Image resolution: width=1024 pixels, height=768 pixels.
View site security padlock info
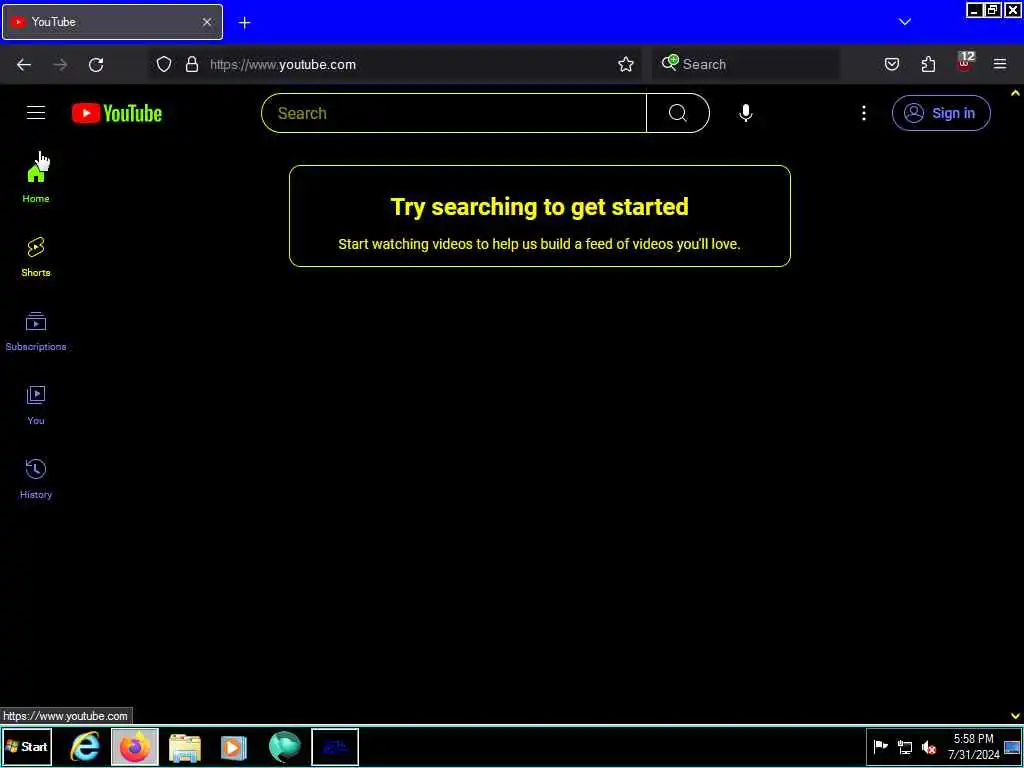coord(191,64)
